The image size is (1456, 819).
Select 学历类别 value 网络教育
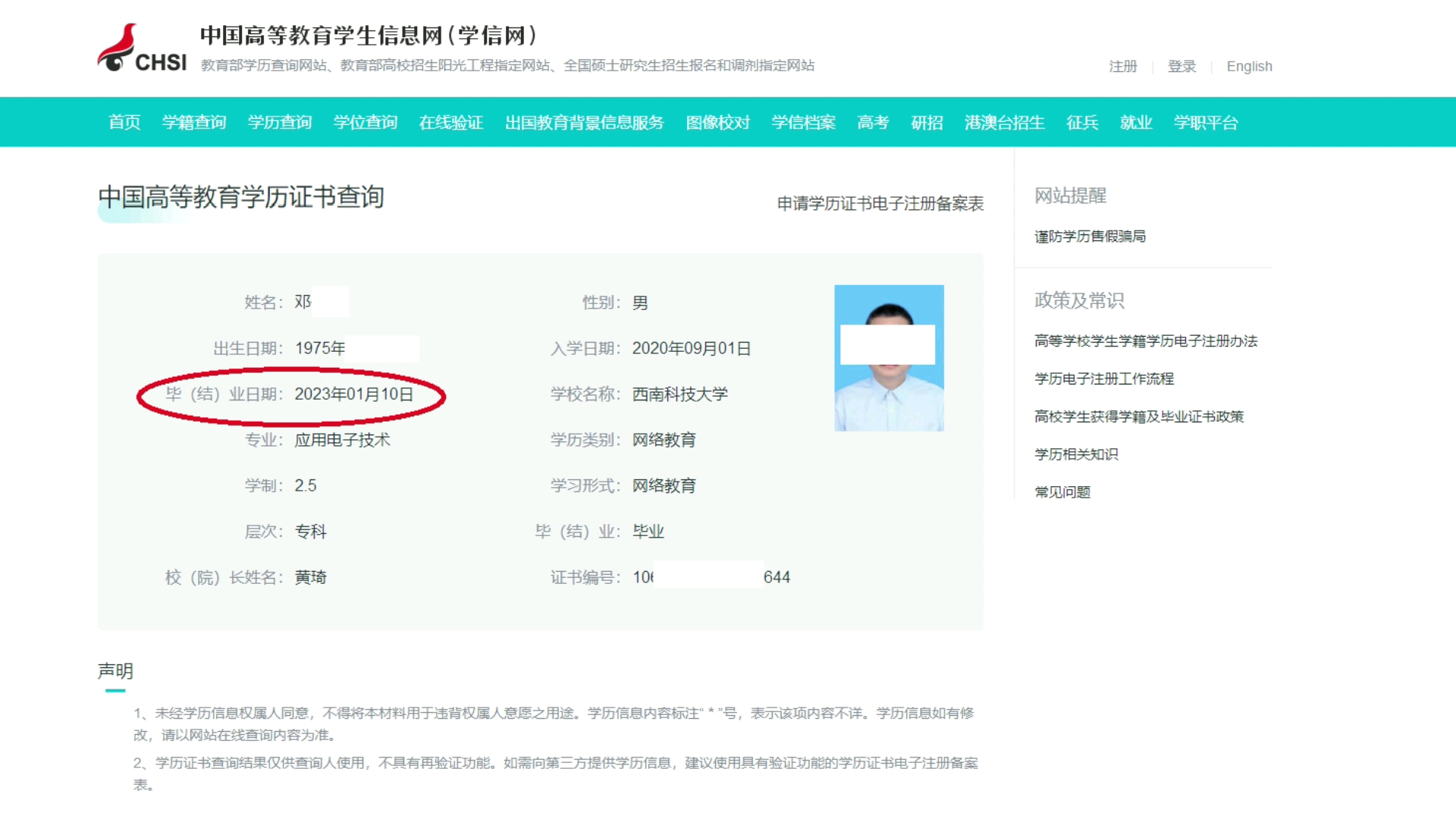pyautogui.click(x=664, y=440)
